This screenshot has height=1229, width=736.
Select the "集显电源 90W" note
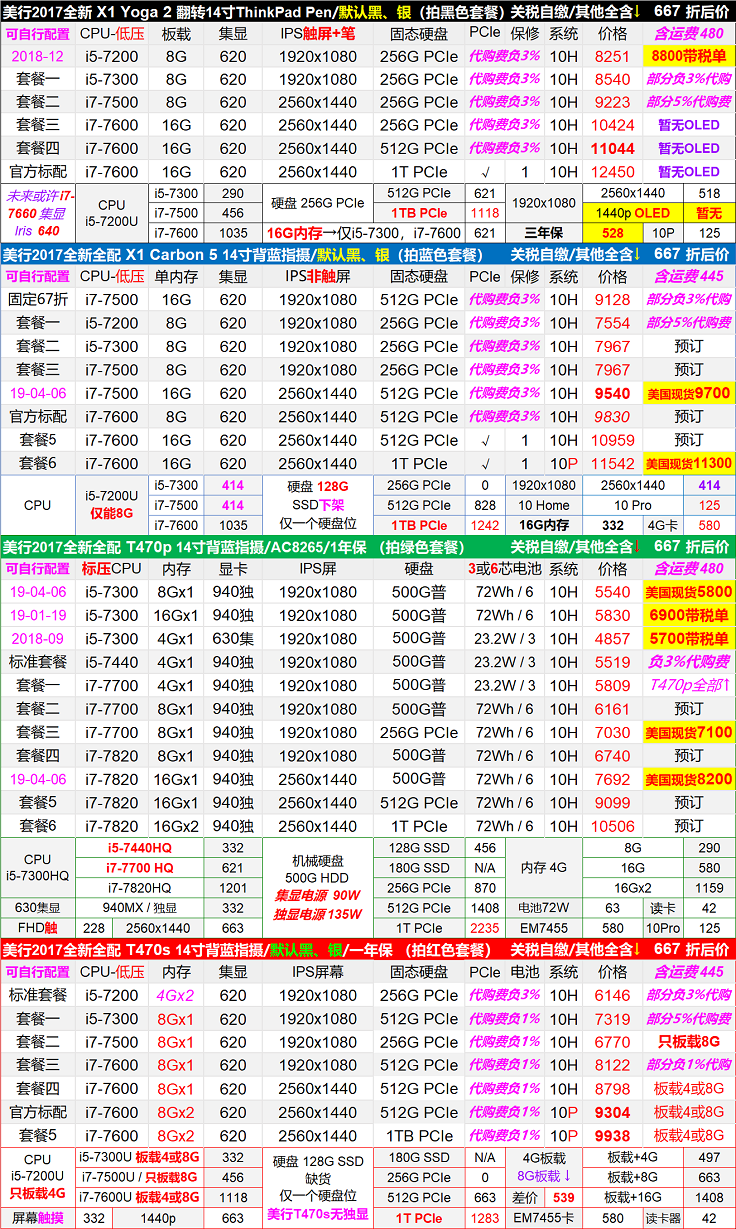pos(318,897)
